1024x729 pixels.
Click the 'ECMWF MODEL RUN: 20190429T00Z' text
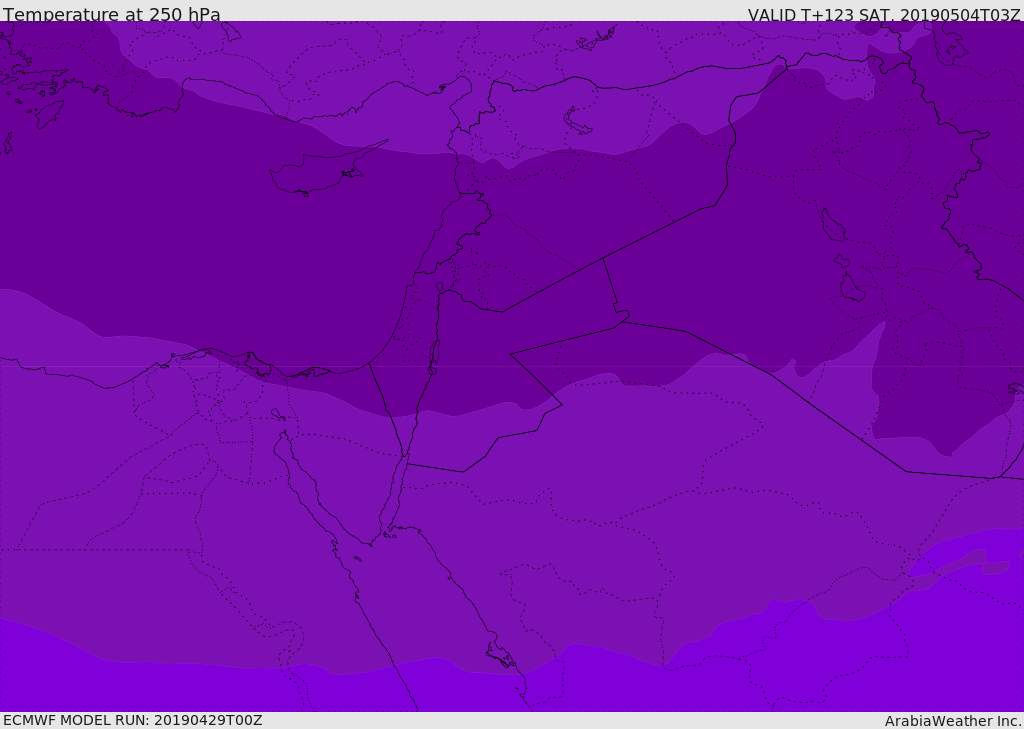click(x=133, y=720)
